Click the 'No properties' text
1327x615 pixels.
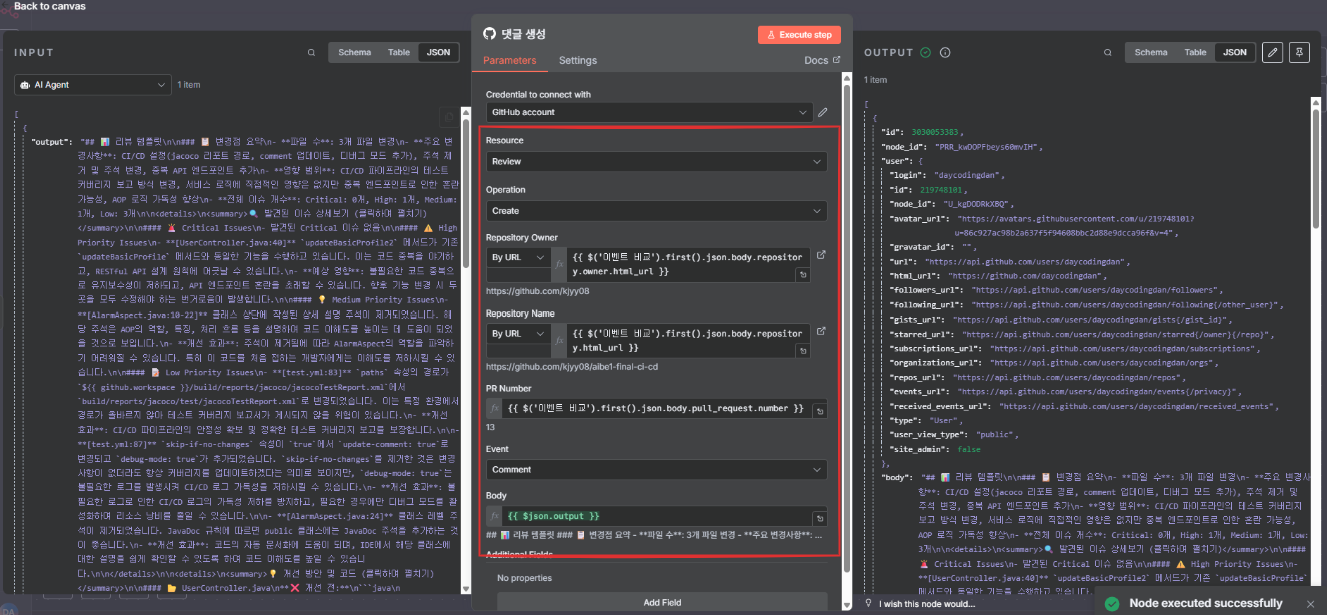click(x=525, y=578)
